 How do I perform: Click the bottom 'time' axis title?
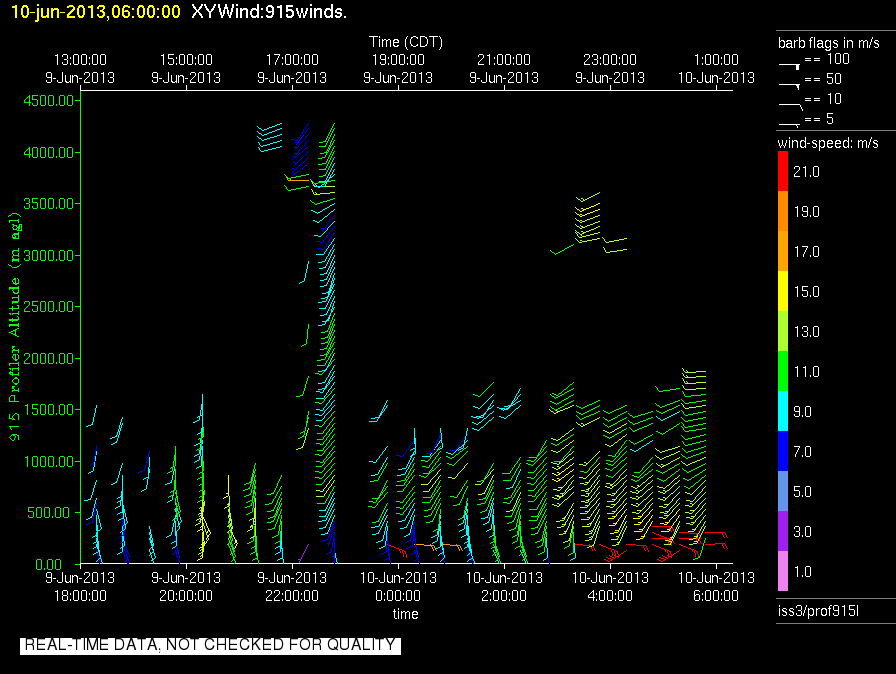(x=405, y=614)
